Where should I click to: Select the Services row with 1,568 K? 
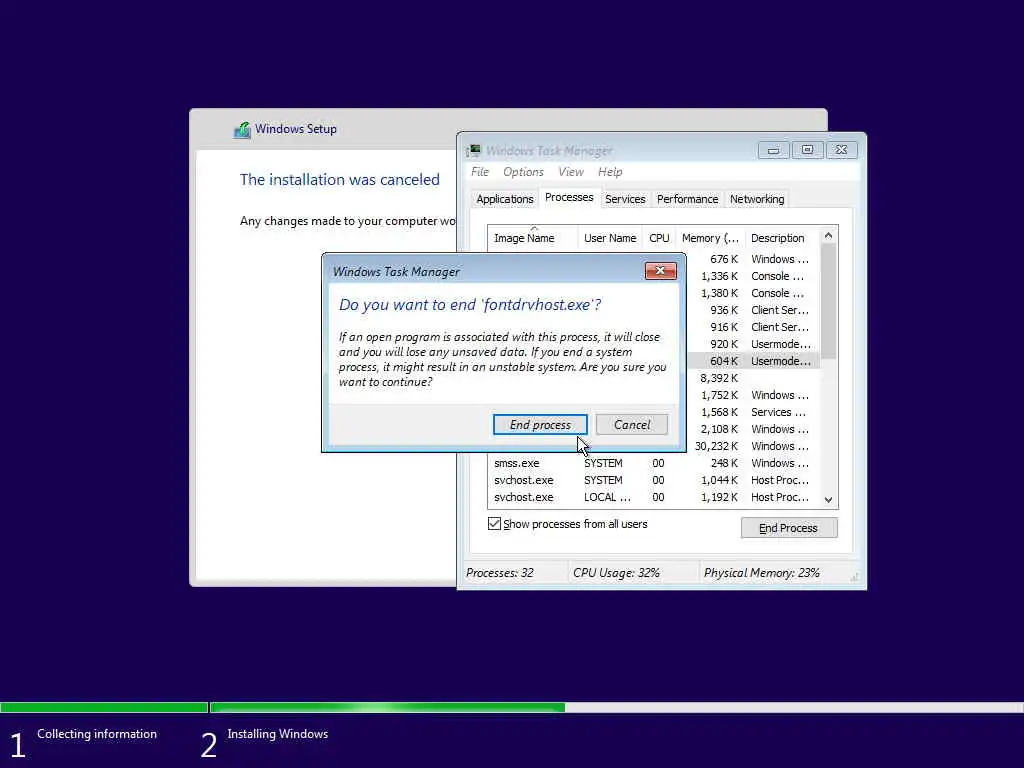pos(754,412)
